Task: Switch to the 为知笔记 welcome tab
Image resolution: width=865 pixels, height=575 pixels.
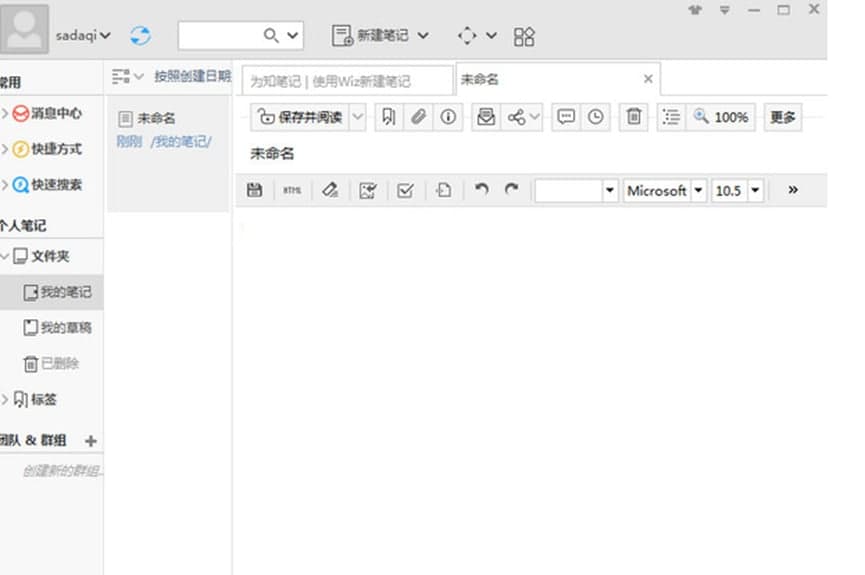Action: (345, 81)
